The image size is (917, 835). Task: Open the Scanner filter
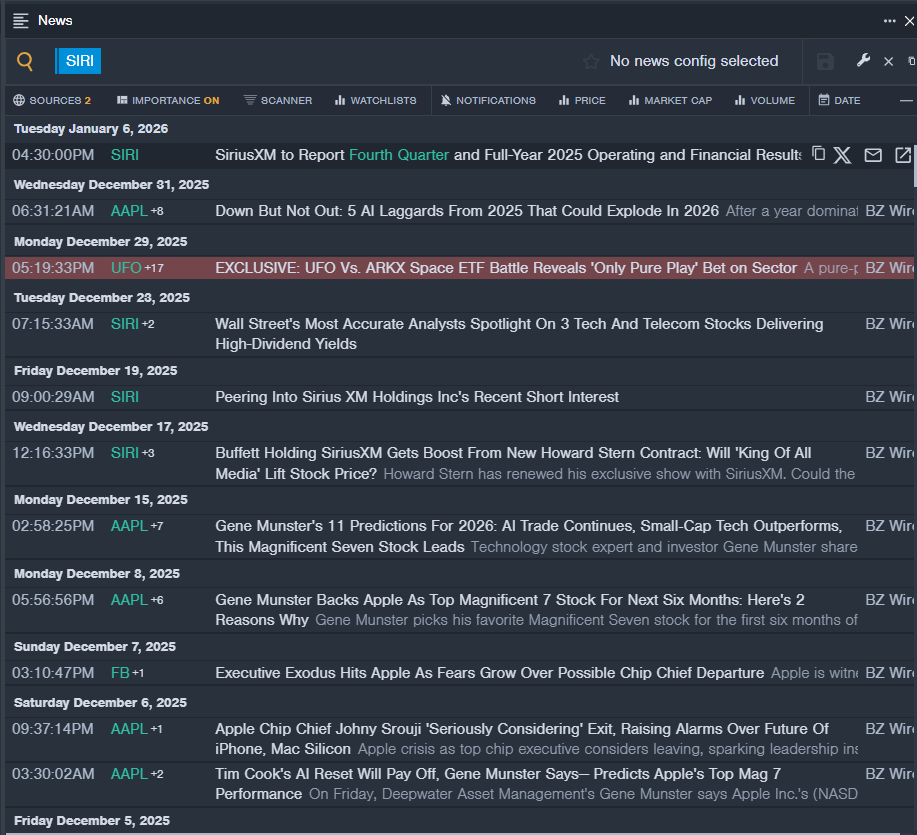point(278,100)
